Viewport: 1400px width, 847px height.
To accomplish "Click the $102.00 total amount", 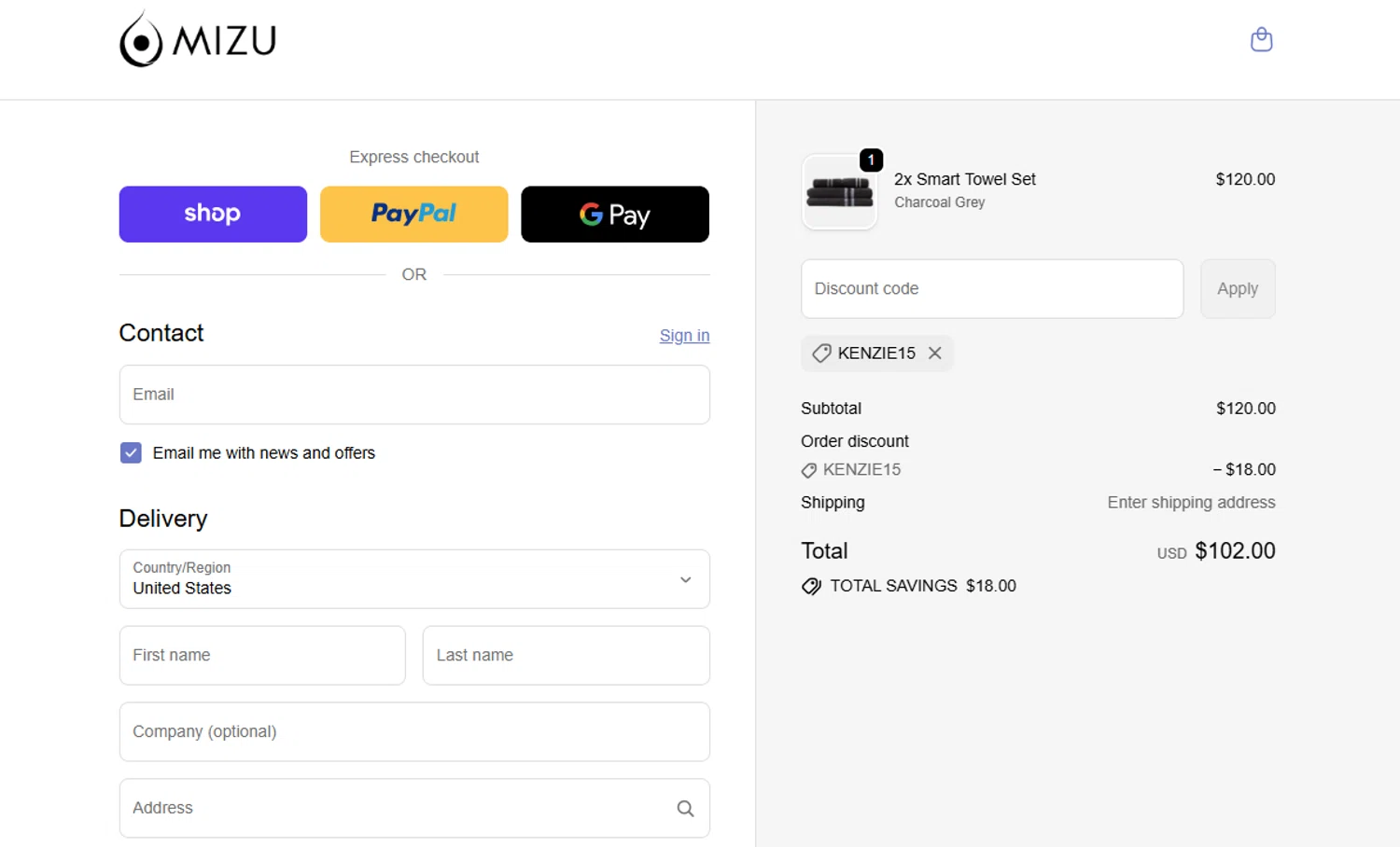I will (1235, 551).
